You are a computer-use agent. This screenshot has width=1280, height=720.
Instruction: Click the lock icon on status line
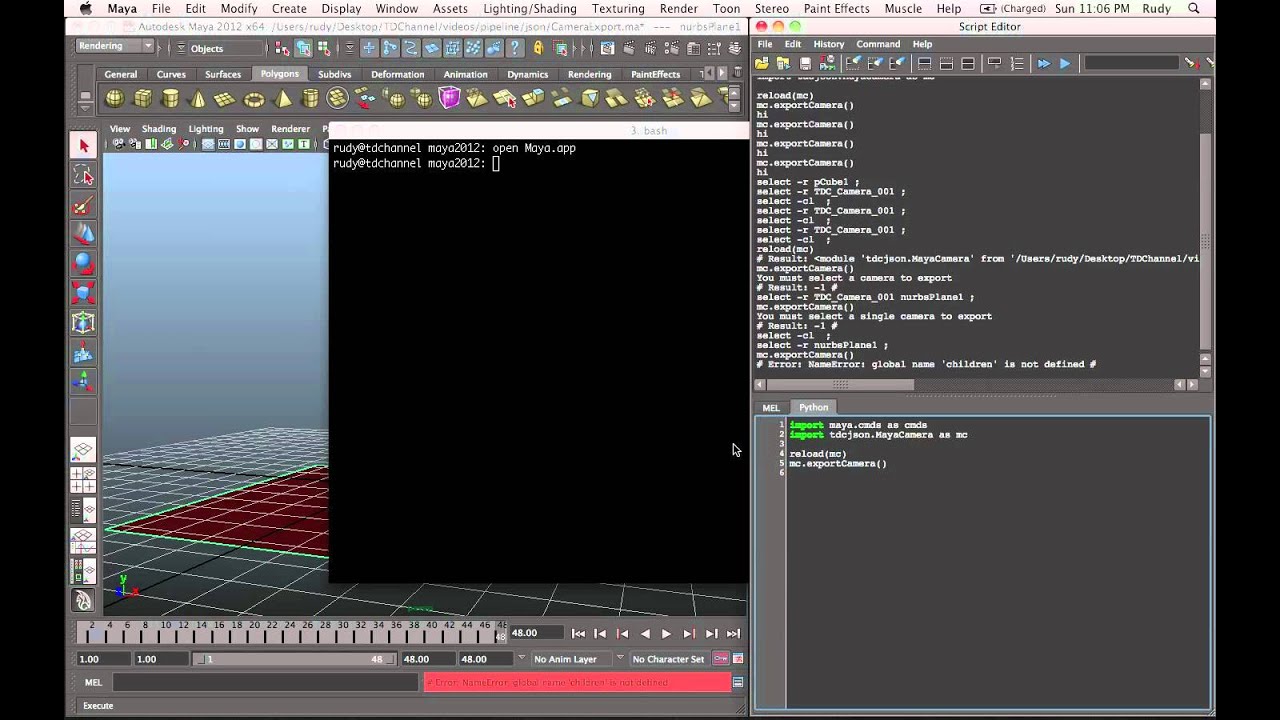tap(539, 48)
